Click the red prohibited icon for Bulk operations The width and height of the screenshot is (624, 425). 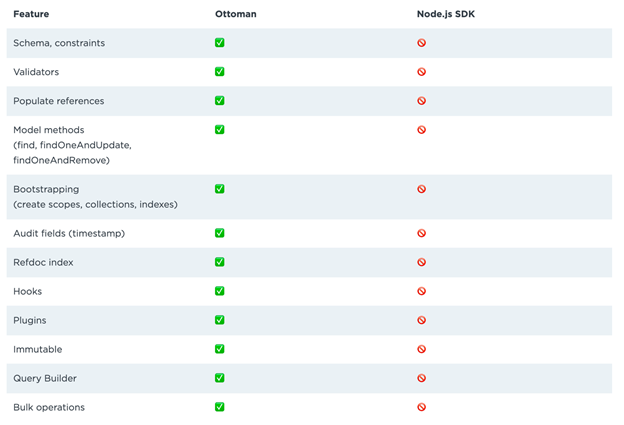pos(421,407)
